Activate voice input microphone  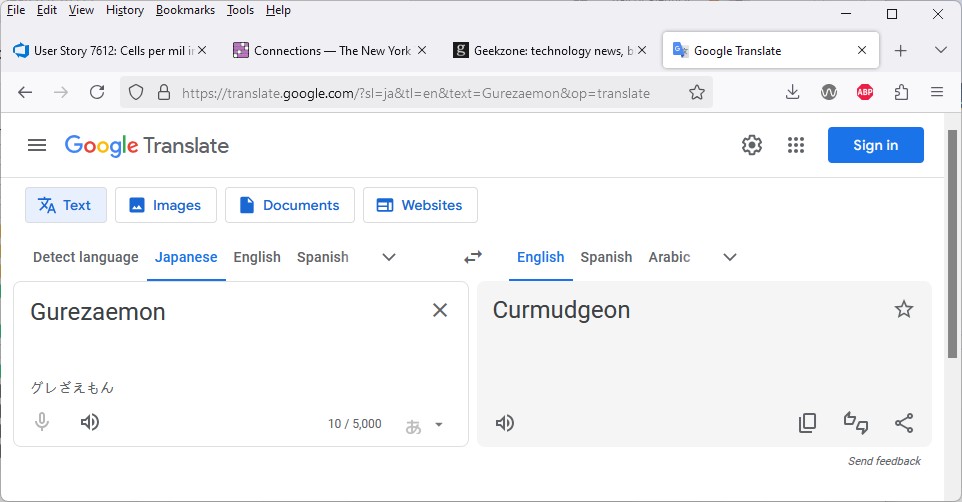tap(42, 422)
